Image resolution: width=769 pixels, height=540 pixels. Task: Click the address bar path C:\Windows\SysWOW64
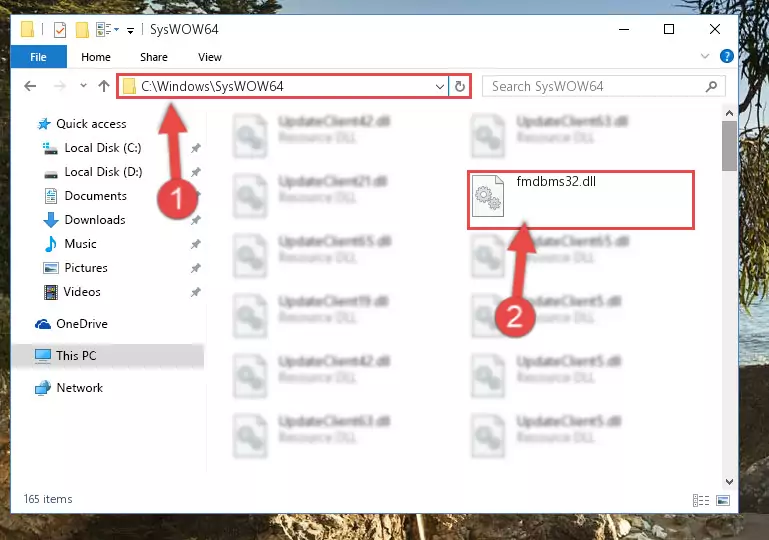point(212,86)
